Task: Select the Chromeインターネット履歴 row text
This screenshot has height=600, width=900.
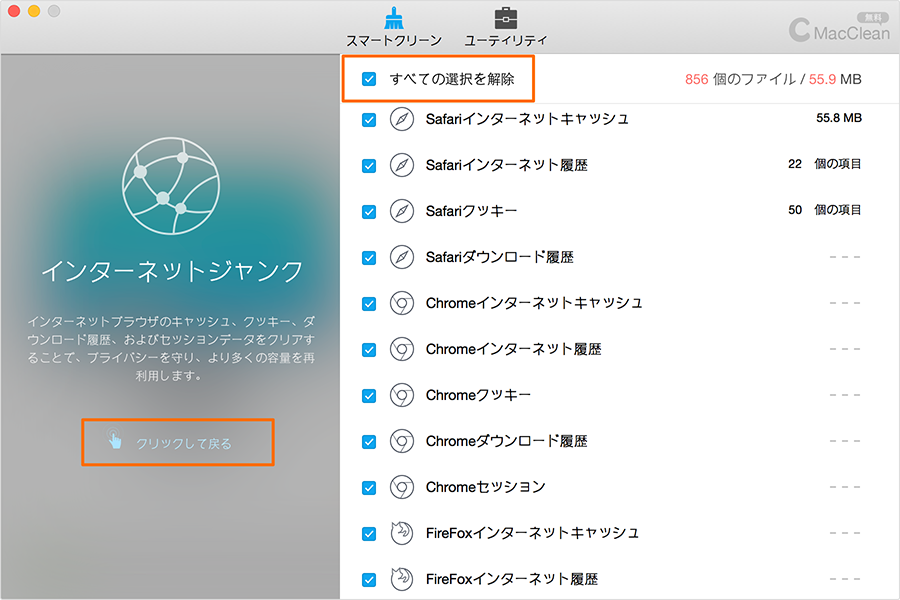Action: 513,349
